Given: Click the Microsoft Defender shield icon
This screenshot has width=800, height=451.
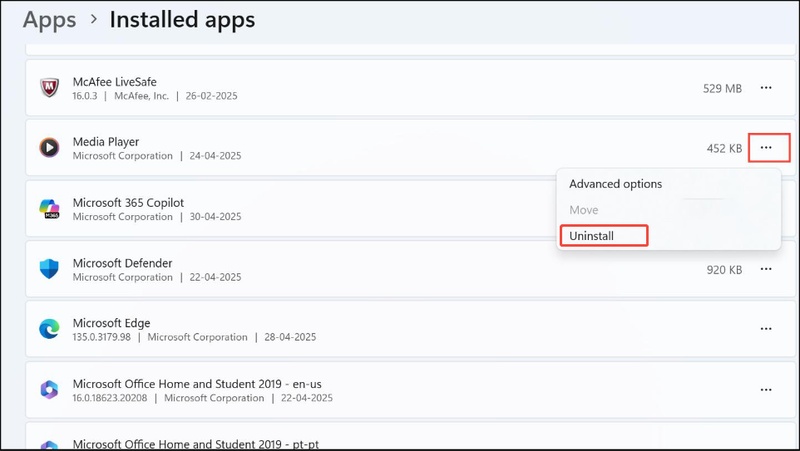Looking at the screenshot, I should coord(49,269).
